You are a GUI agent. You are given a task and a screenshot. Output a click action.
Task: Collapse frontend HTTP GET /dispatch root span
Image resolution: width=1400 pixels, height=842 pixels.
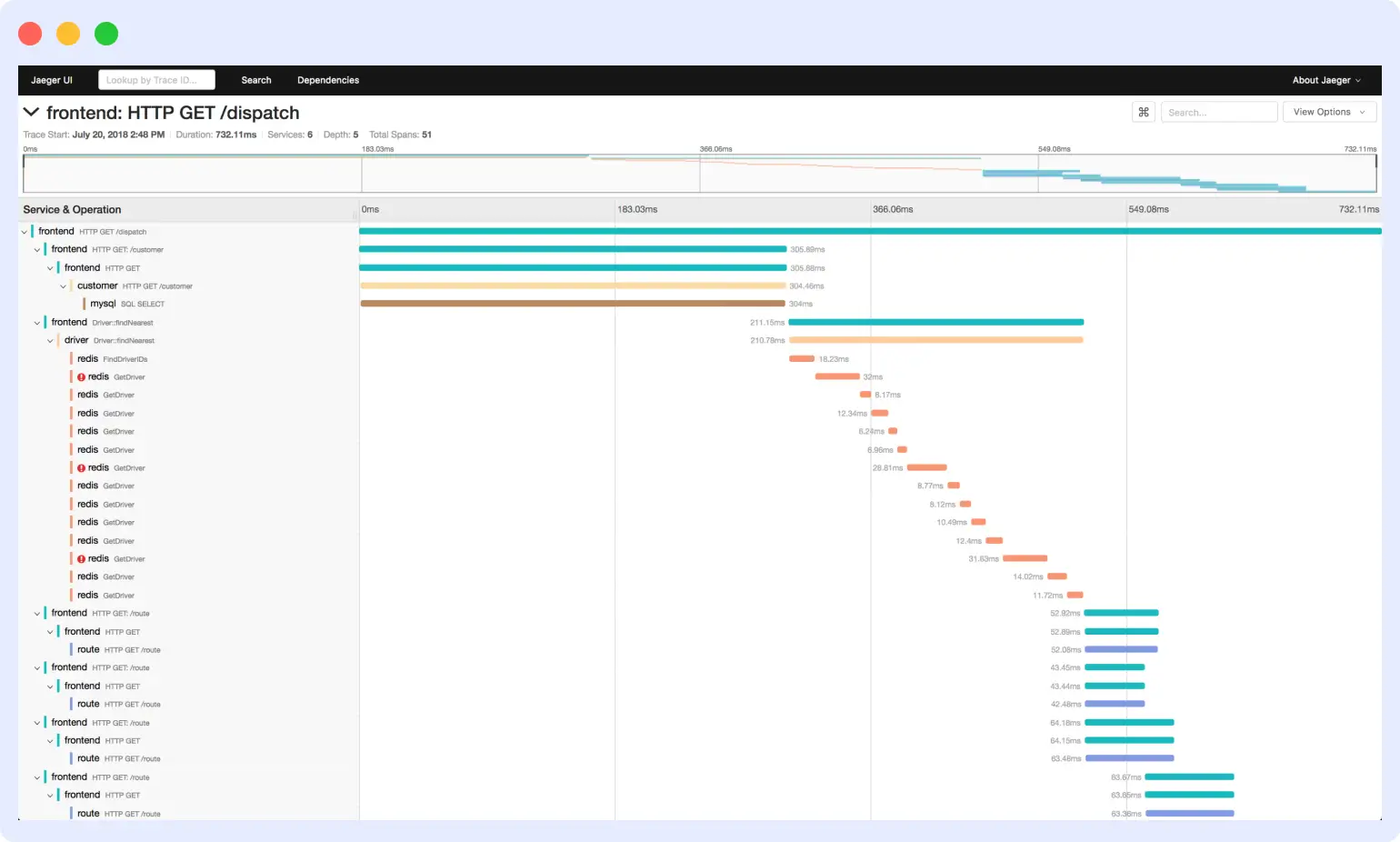coord(25,232)
